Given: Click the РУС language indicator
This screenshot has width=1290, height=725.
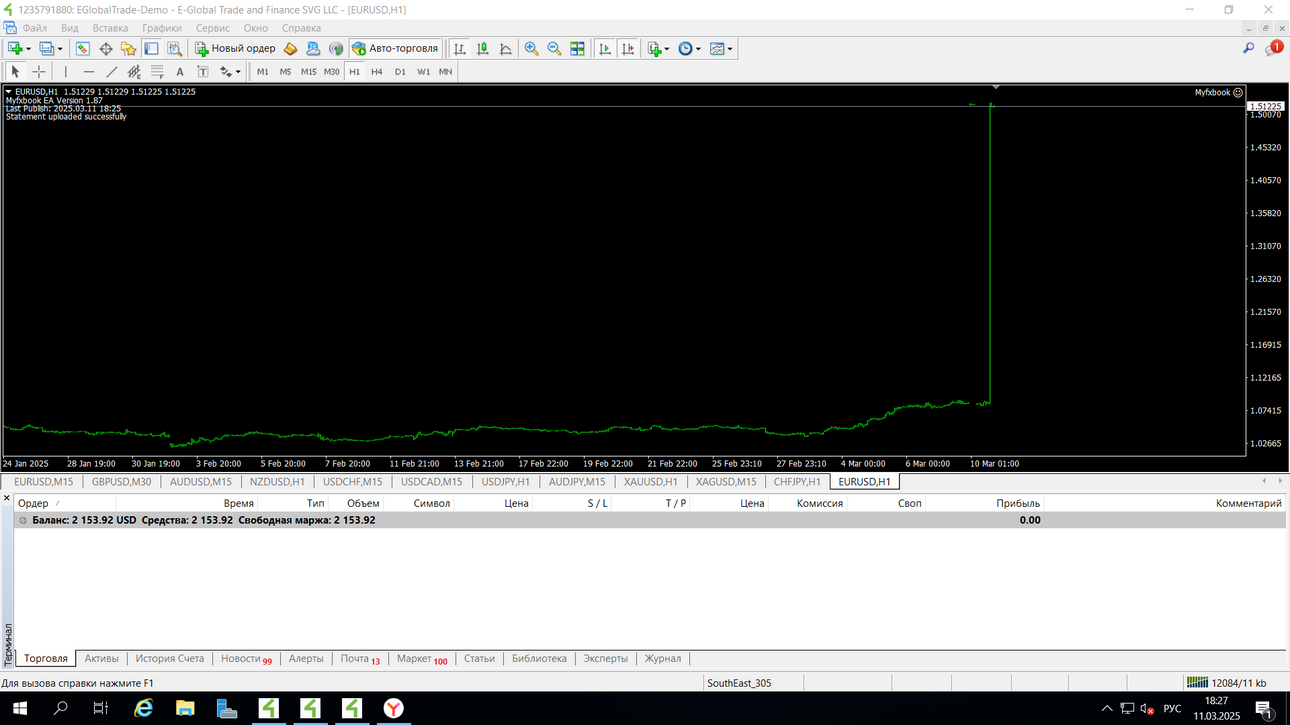Looking at the screenshot, I should [1172, 709].
